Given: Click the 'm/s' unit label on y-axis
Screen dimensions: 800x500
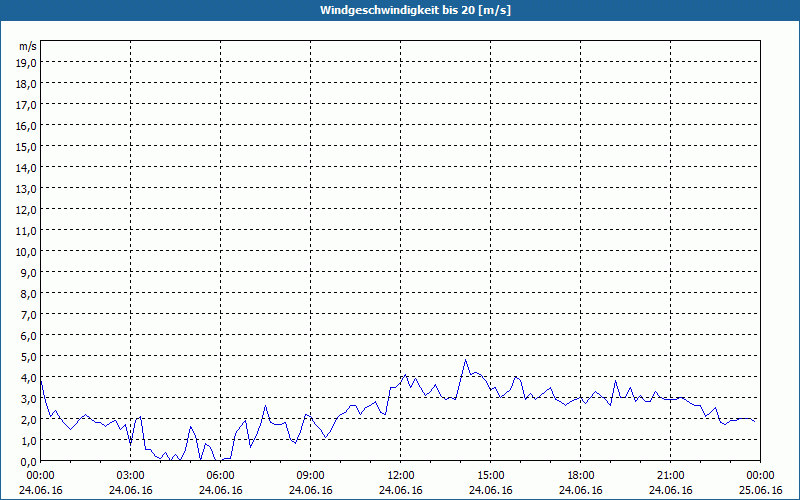Looking at the screenshot, I should [28, 46].
